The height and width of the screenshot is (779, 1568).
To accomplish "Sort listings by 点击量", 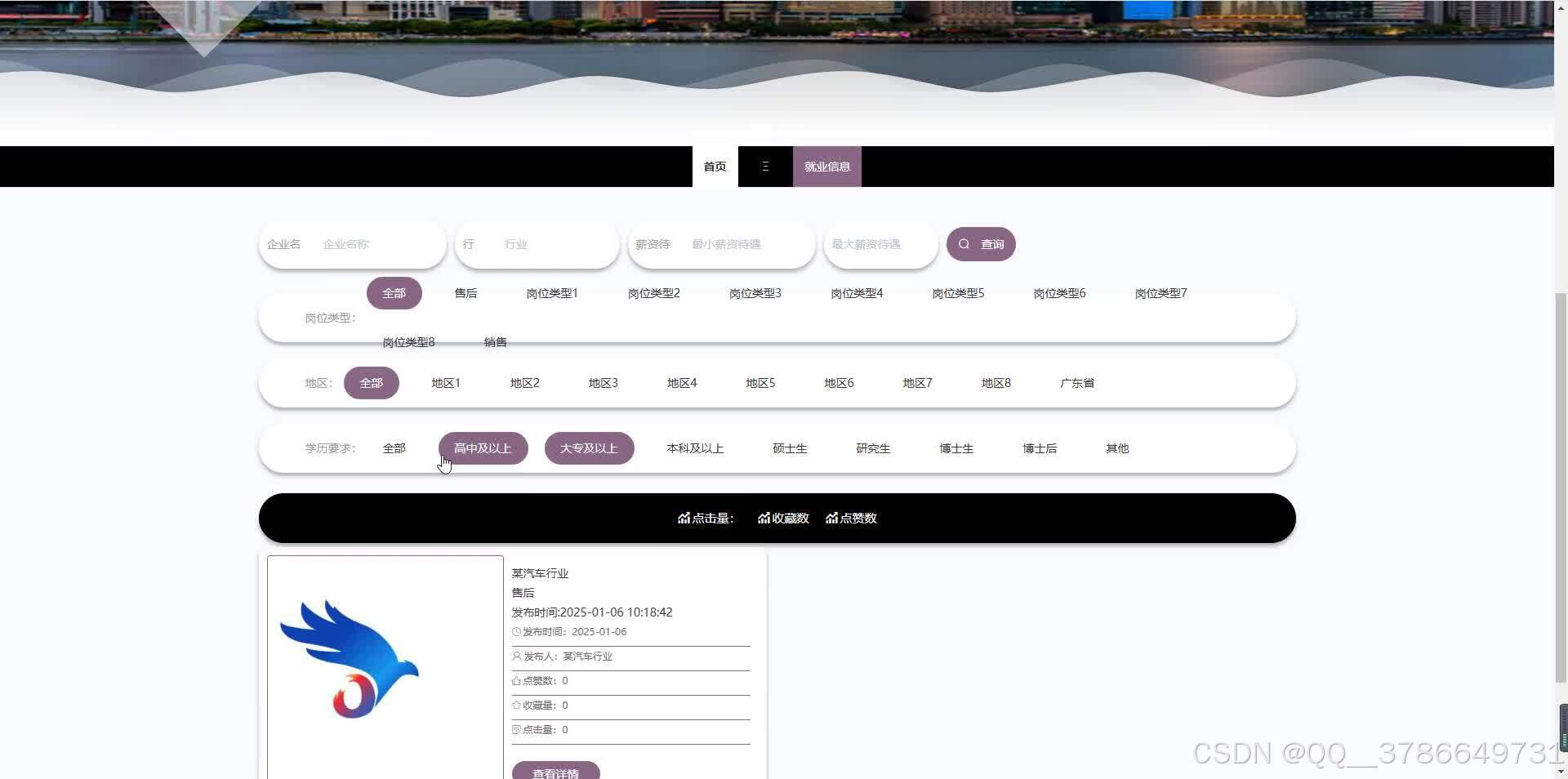I will tap(706, 519).
